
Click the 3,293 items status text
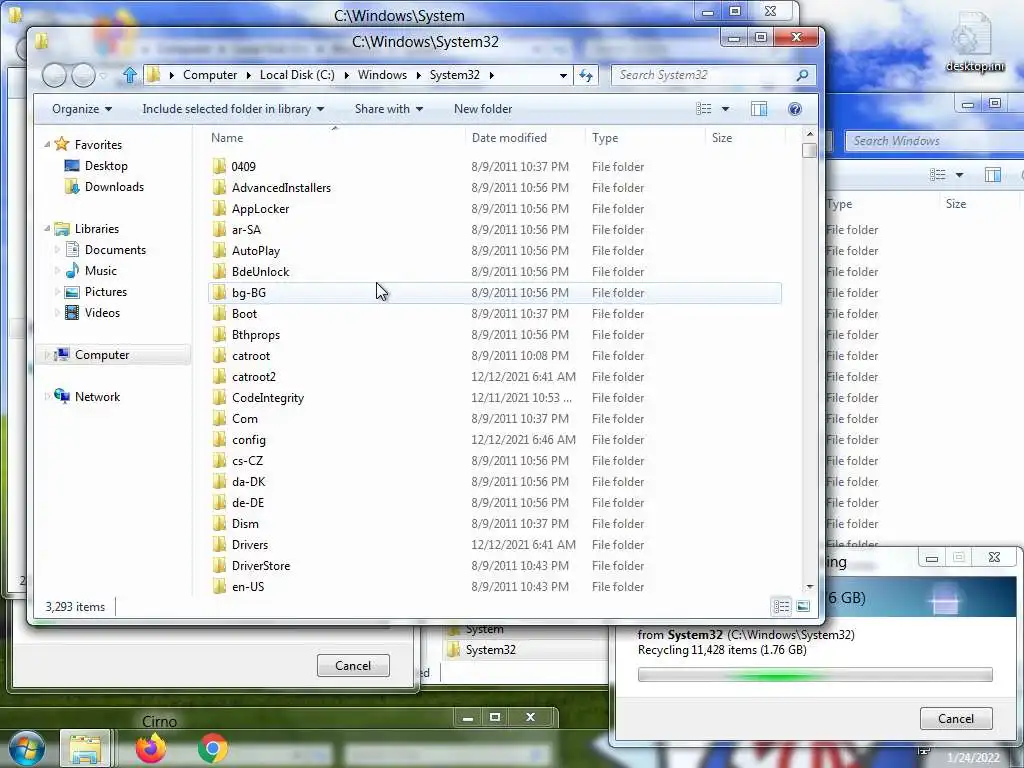[75, 607]
